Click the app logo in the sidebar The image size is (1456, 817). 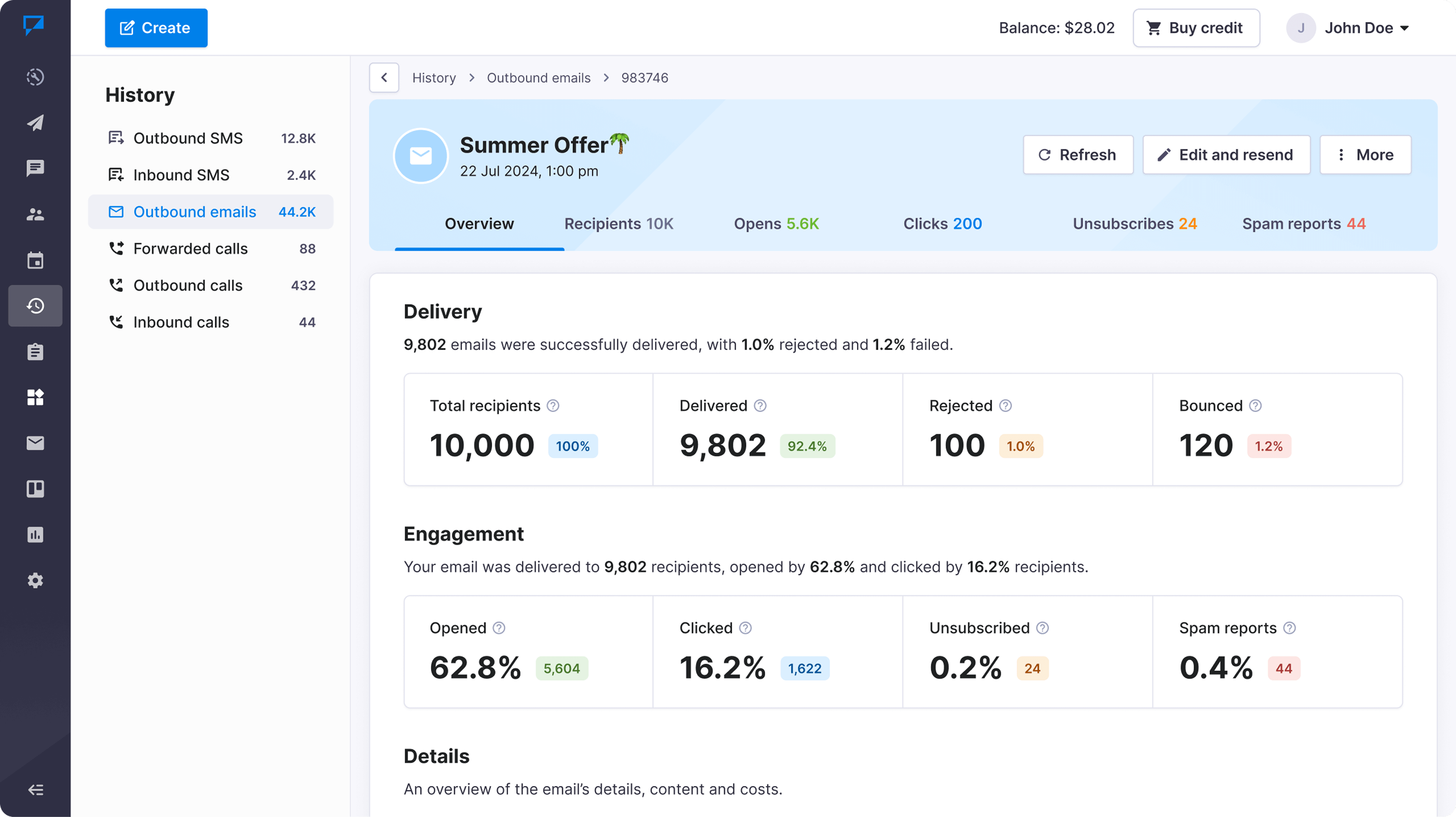pyautogui.click(x=34, y=25)
